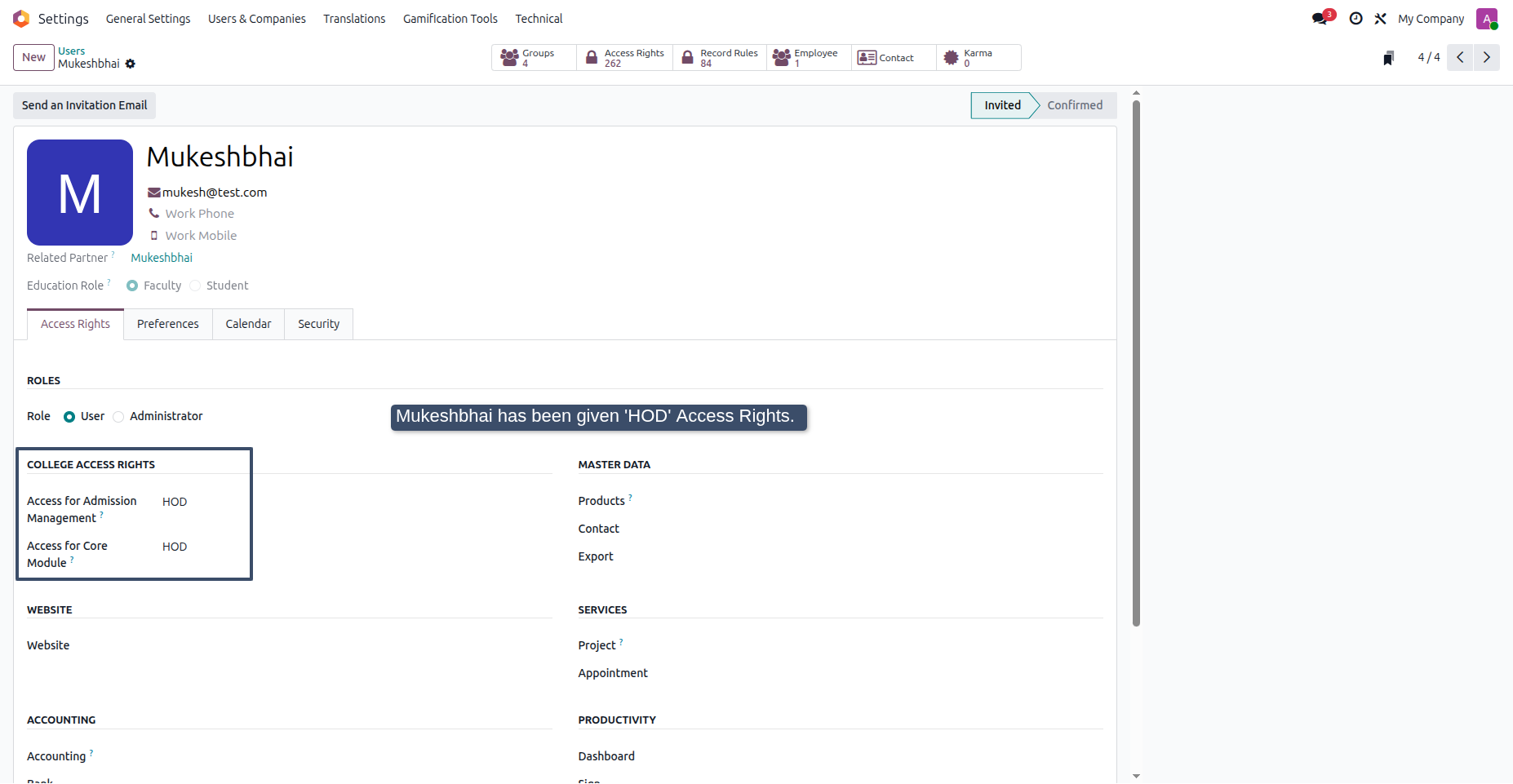Viewport: 1513px width, 784px height.
Task: Click the New button
Action: point(33,57)
